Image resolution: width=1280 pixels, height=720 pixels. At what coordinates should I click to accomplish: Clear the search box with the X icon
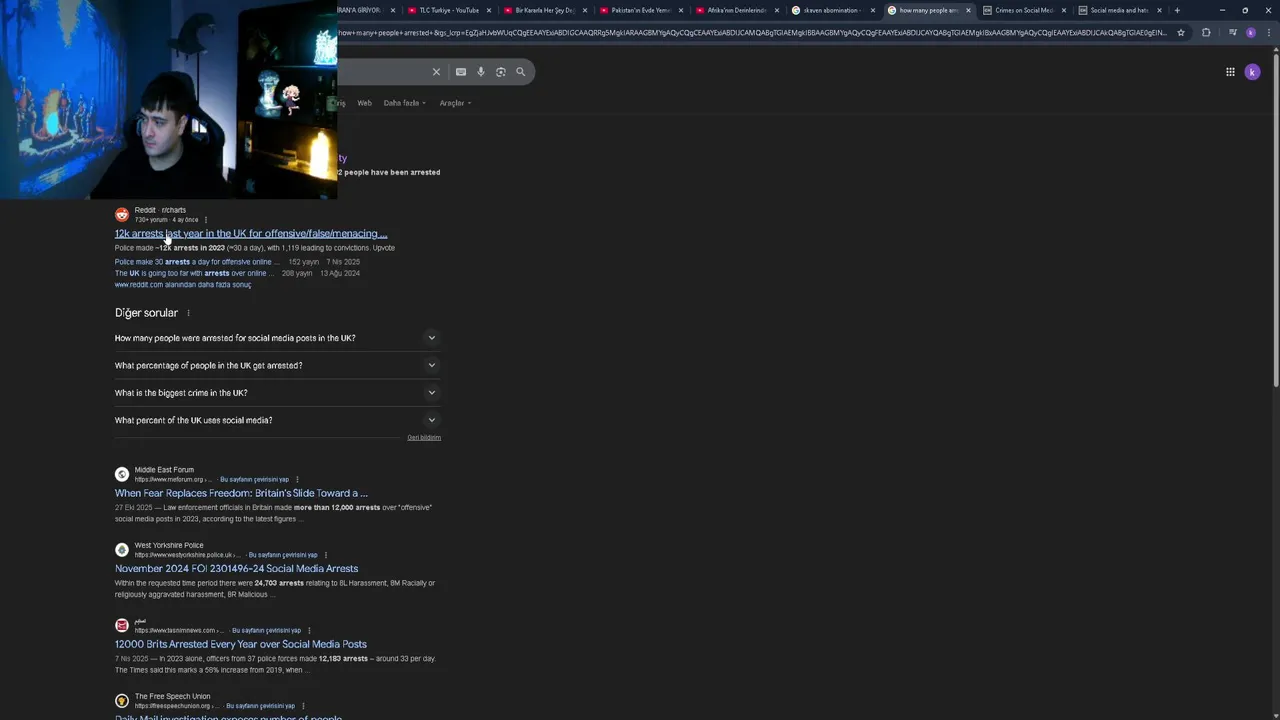click(x=436, y=72)
